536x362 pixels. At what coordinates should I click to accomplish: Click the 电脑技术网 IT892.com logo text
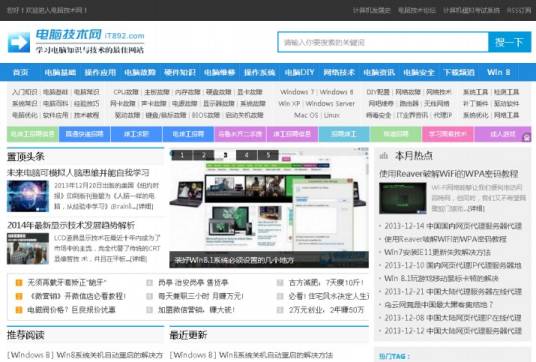(x=90, y=35)
